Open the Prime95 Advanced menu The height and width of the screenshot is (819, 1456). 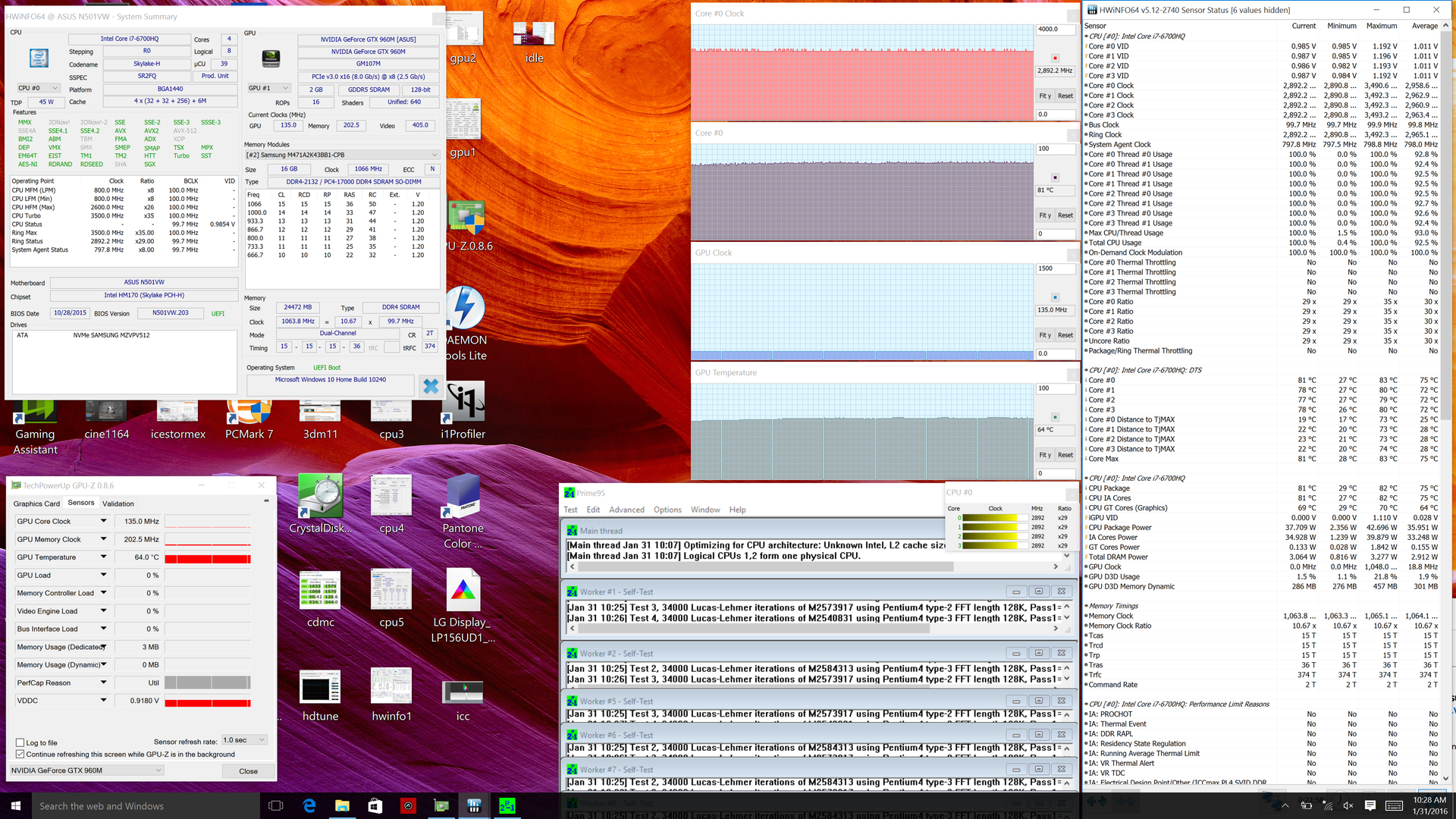click(x=626, y=510)
